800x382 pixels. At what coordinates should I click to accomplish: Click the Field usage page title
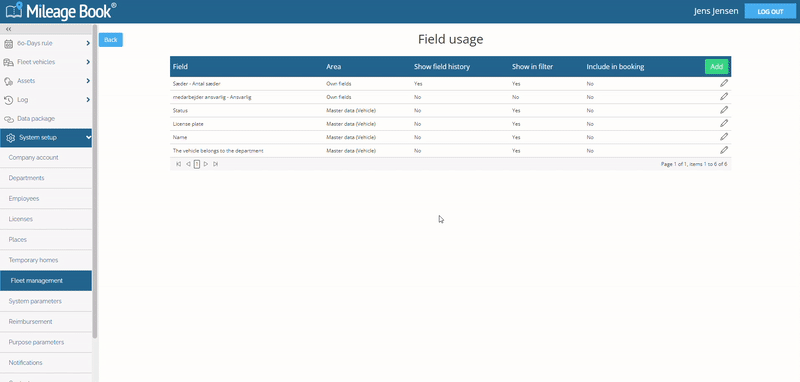click(x=451, y=39)
